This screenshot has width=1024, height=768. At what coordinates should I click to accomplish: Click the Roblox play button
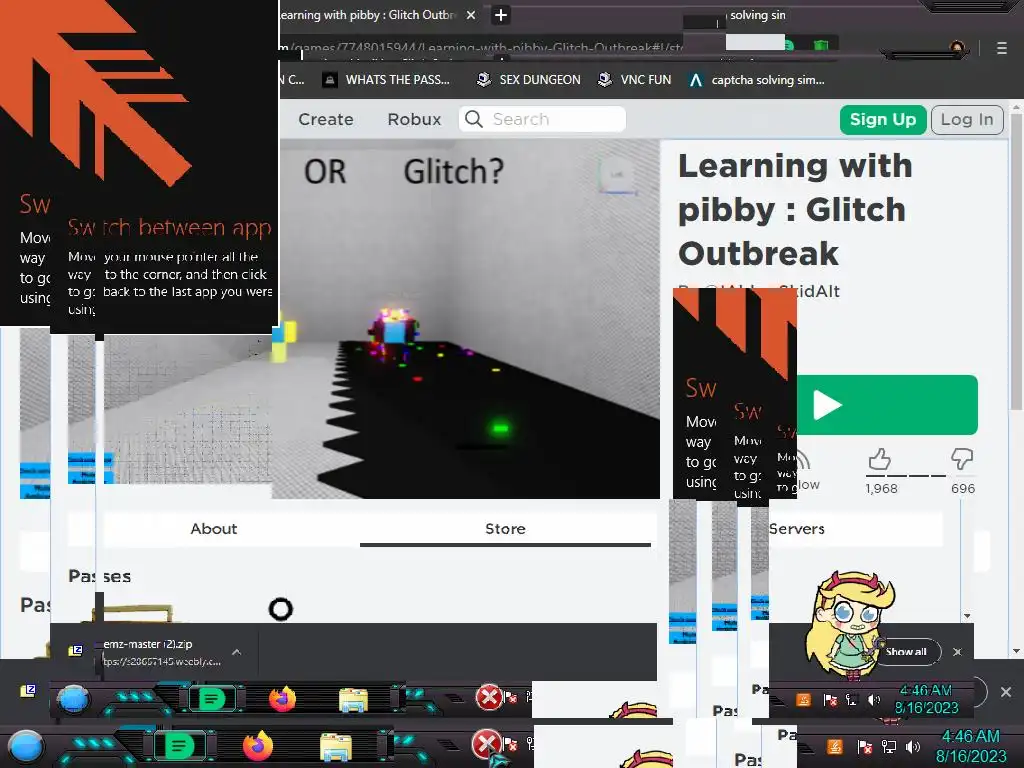click(x=887, y=405)
